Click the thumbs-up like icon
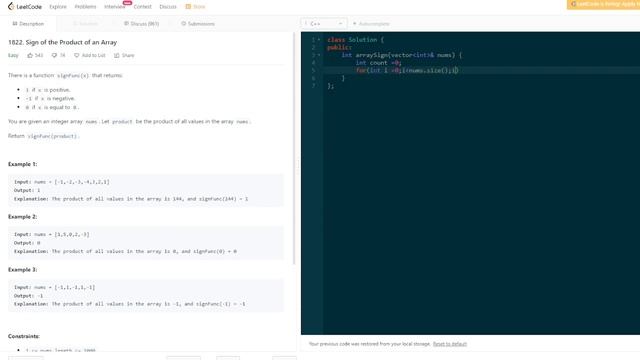This screenshot has width=640, height=360. pyautogui.click(x=30, y=55)
